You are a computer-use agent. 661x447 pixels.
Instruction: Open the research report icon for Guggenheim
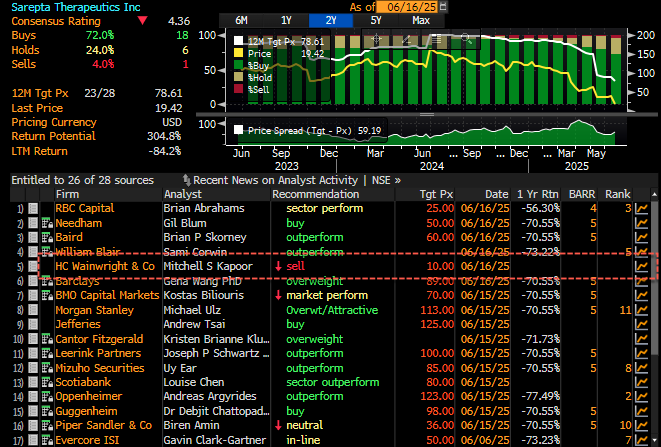pyautogui.click(x=47, y=411)
